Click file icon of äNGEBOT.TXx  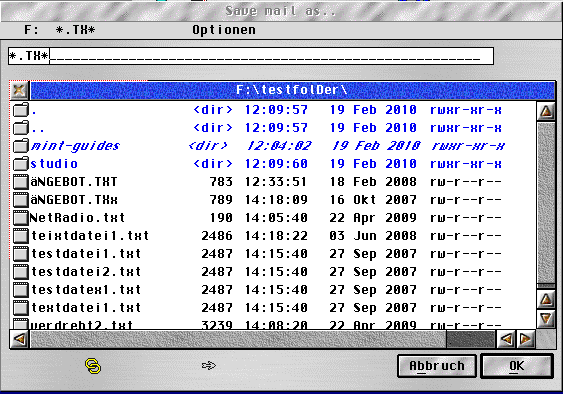tap(20, 200)
